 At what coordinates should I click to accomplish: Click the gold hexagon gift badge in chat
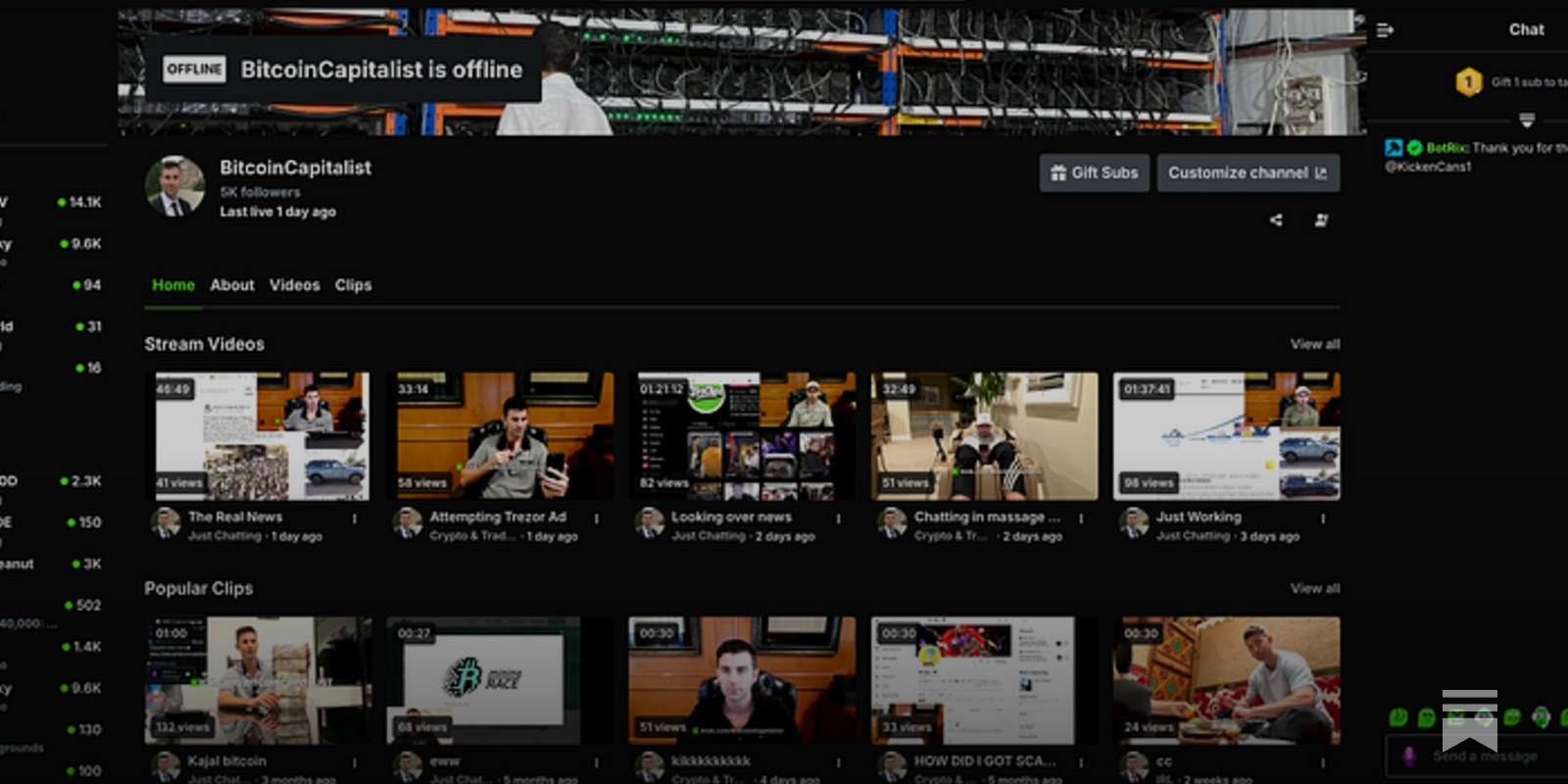tap(1468, 82)
